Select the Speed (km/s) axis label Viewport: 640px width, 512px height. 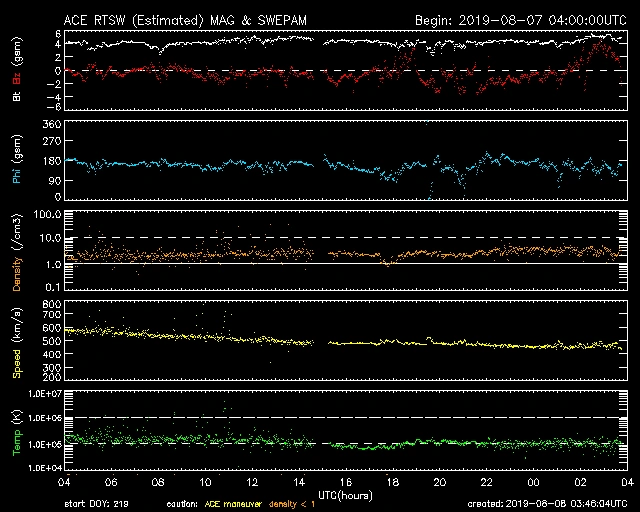17,340
